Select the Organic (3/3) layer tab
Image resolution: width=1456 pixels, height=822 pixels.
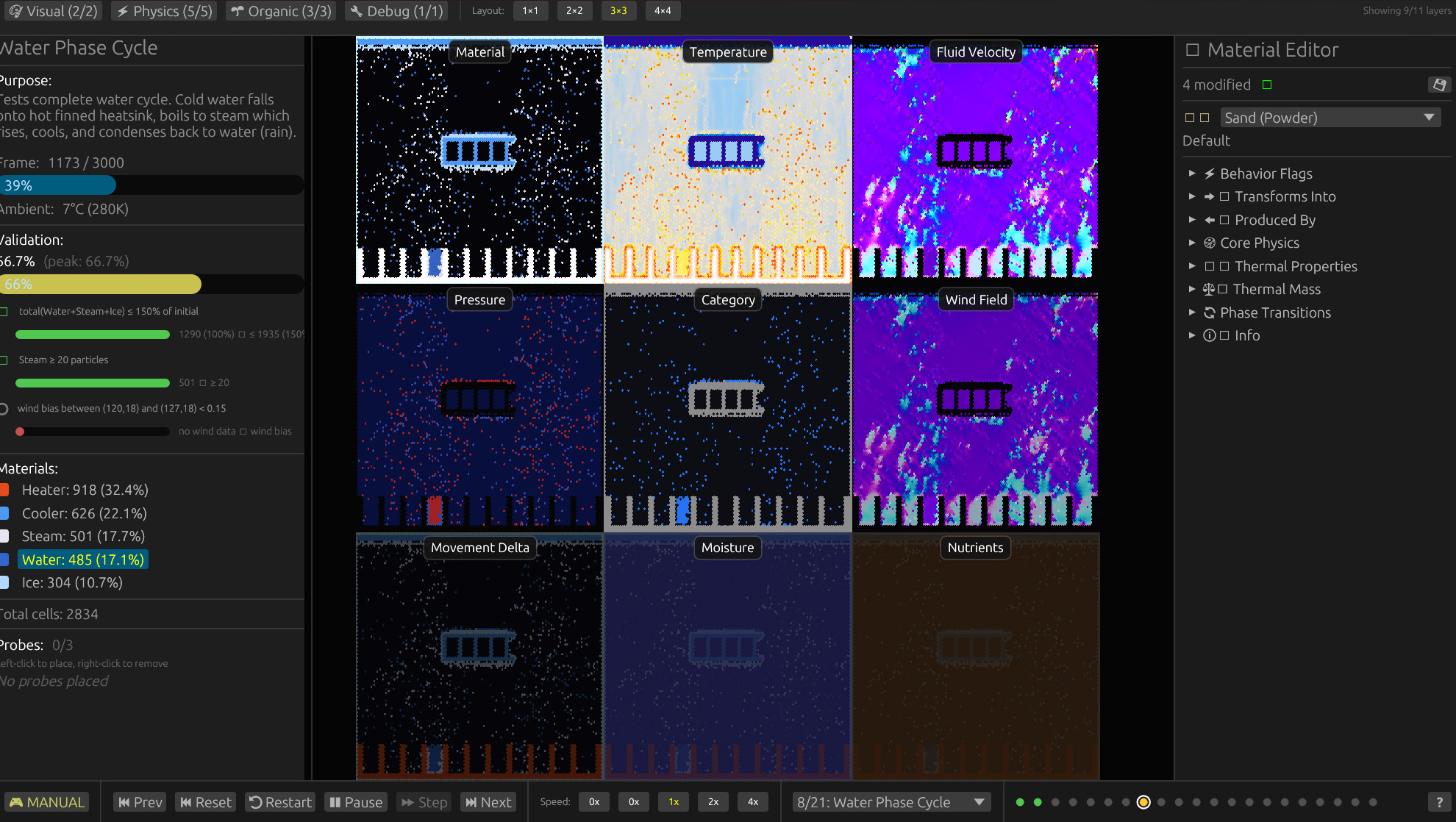point(281,11)
